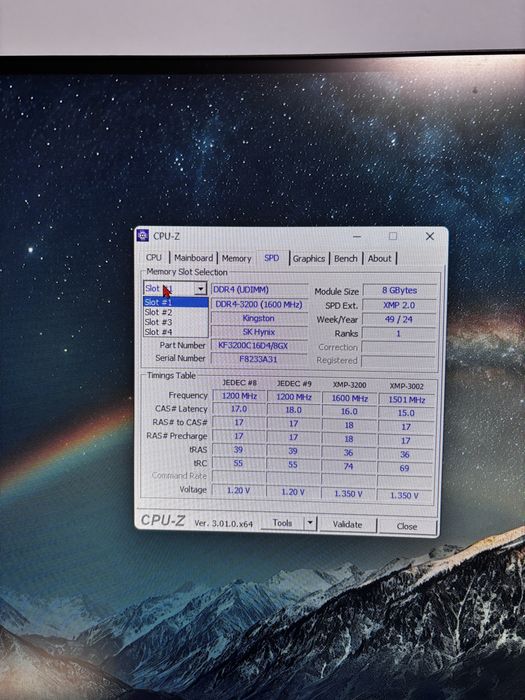Click the DDR4 (UDIMM) field
Image resolution: width=525 pixels, height=700 pixels.
click(259, 290)
